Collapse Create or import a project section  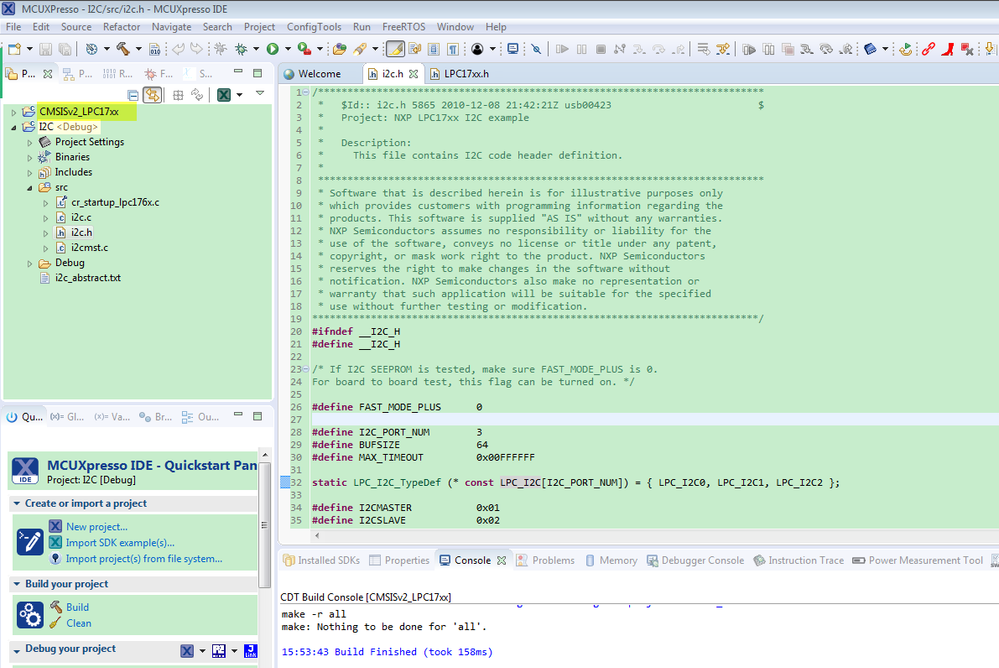(x=16, y=504)
